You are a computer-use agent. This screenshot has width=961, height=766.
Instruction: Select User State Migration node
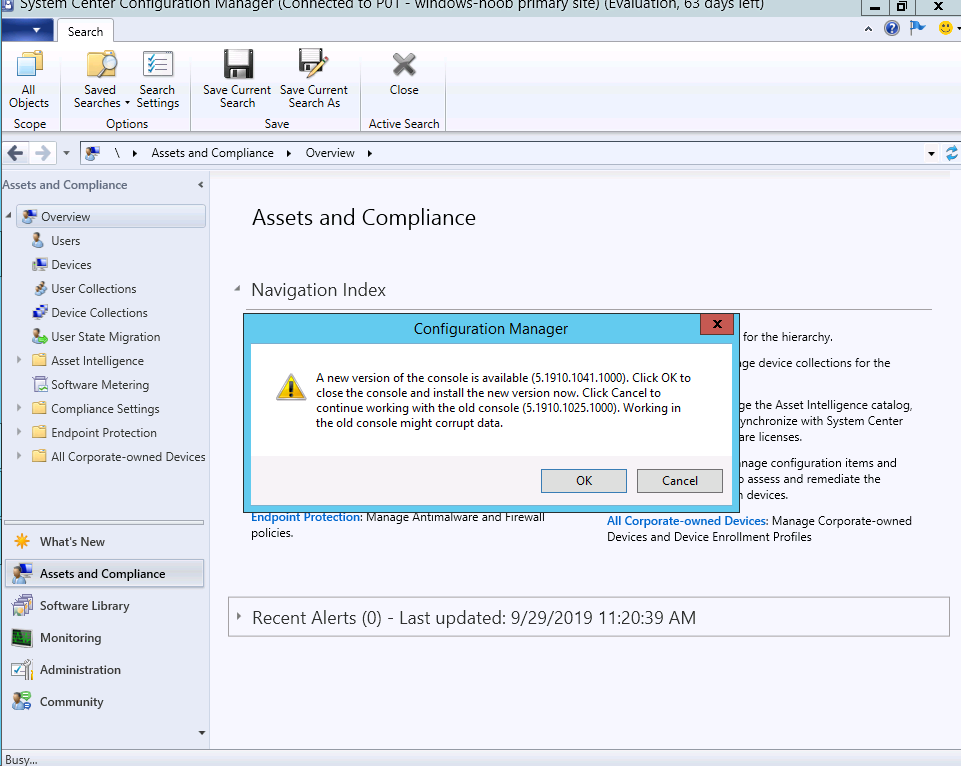coord(105,336)
